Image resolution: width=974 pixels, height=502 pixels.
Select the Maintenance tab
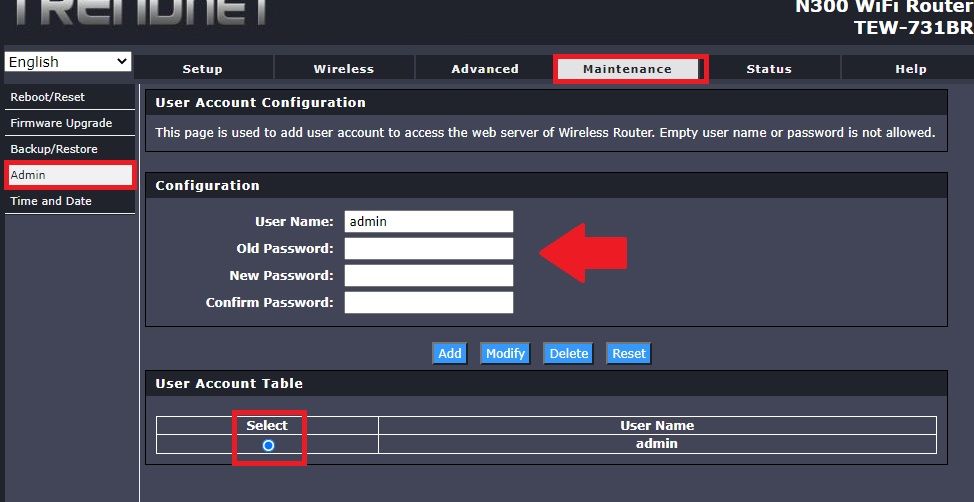pos(627,69)
